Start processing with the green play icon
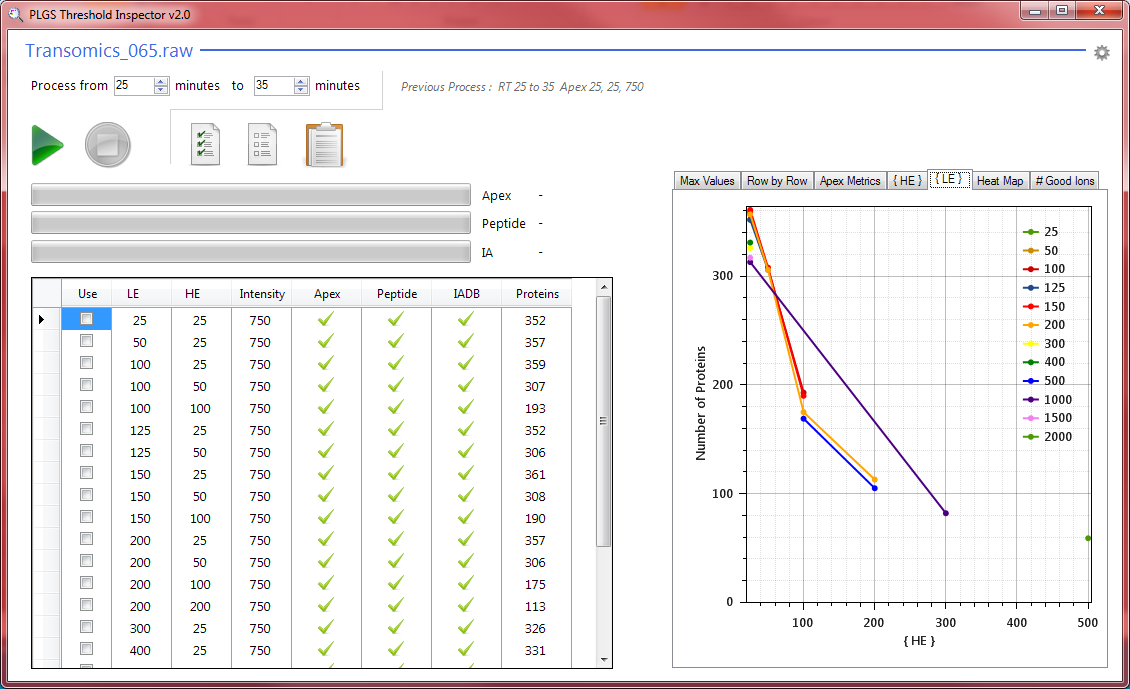 [x=46, y=144]
